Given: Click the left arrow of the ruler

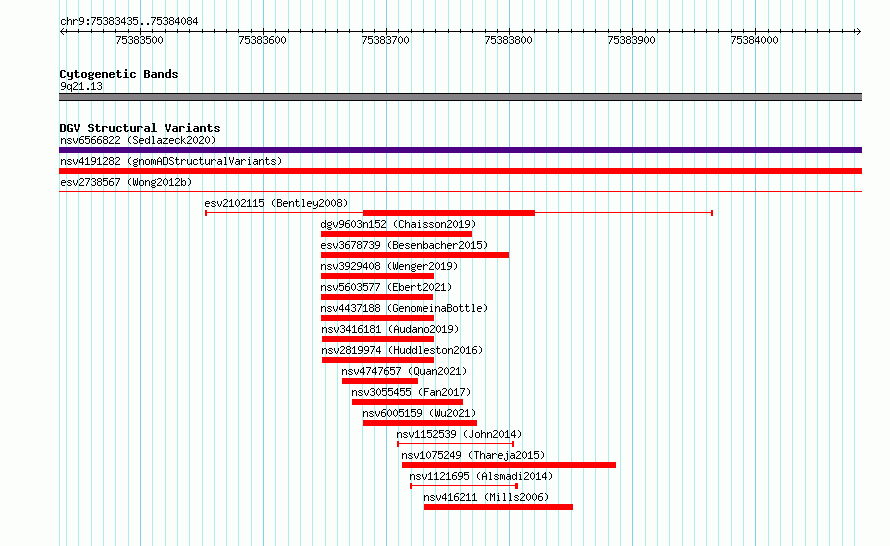Looking at the screenshot, I should click(x=62, y=31).
